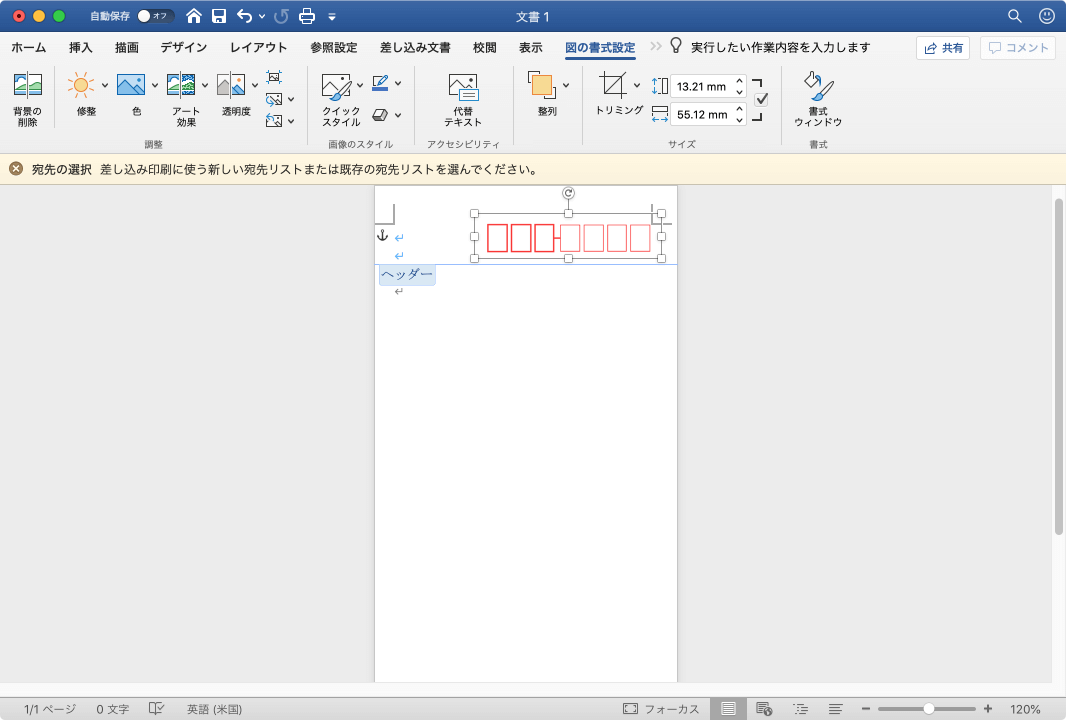Open the Layout (レイアウト) tab
This screenshot has height=720, width=1066.
(258, 48)
